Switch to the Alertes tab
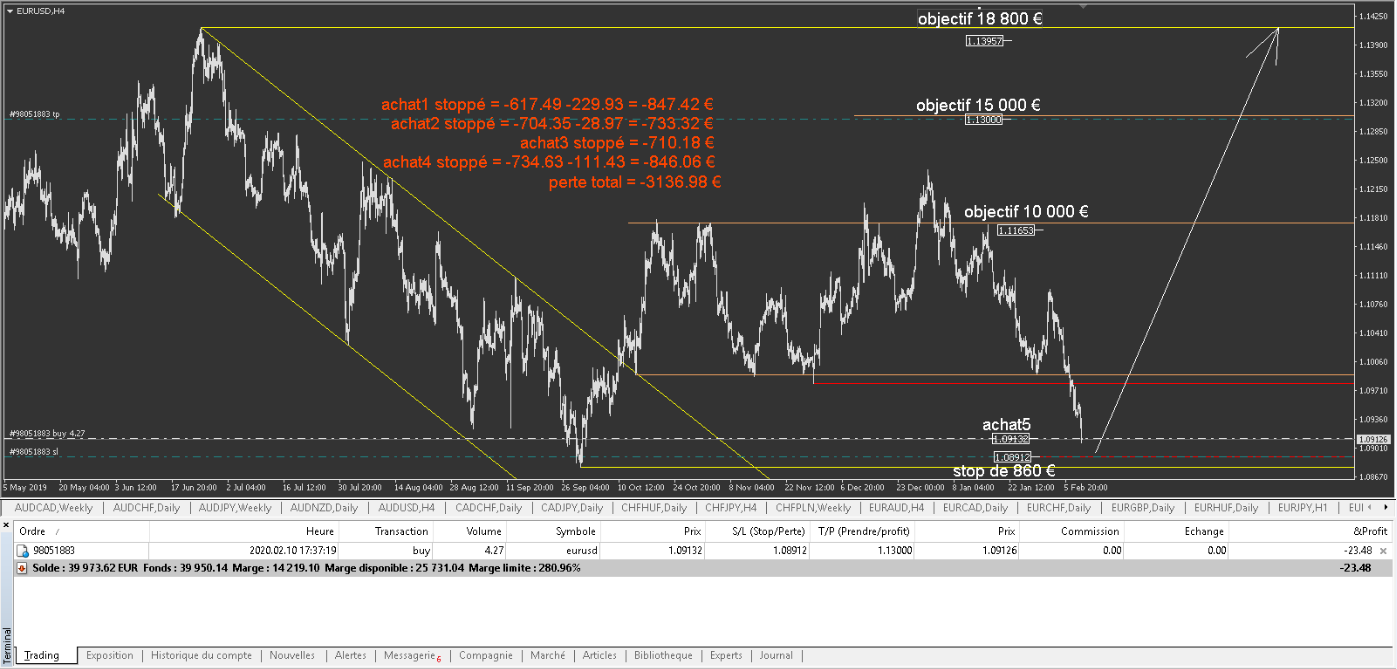 pos(350,656)
